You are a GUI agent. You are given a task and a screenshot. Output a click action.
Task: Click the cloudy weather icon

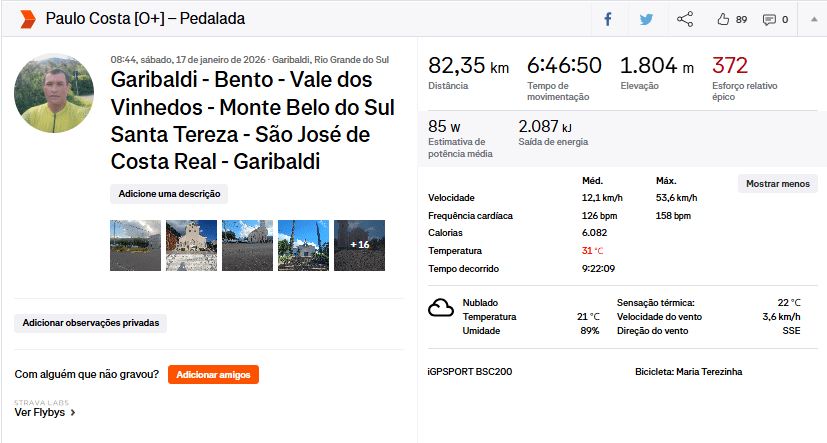(441, 308)
